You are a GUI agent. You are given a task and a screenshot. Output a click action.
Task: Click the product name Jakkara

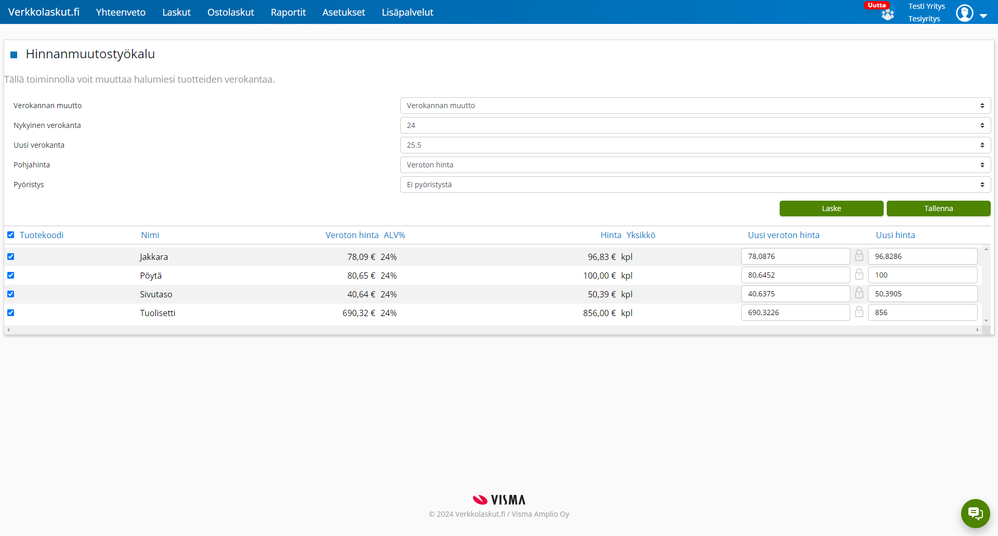coord(153,257)
